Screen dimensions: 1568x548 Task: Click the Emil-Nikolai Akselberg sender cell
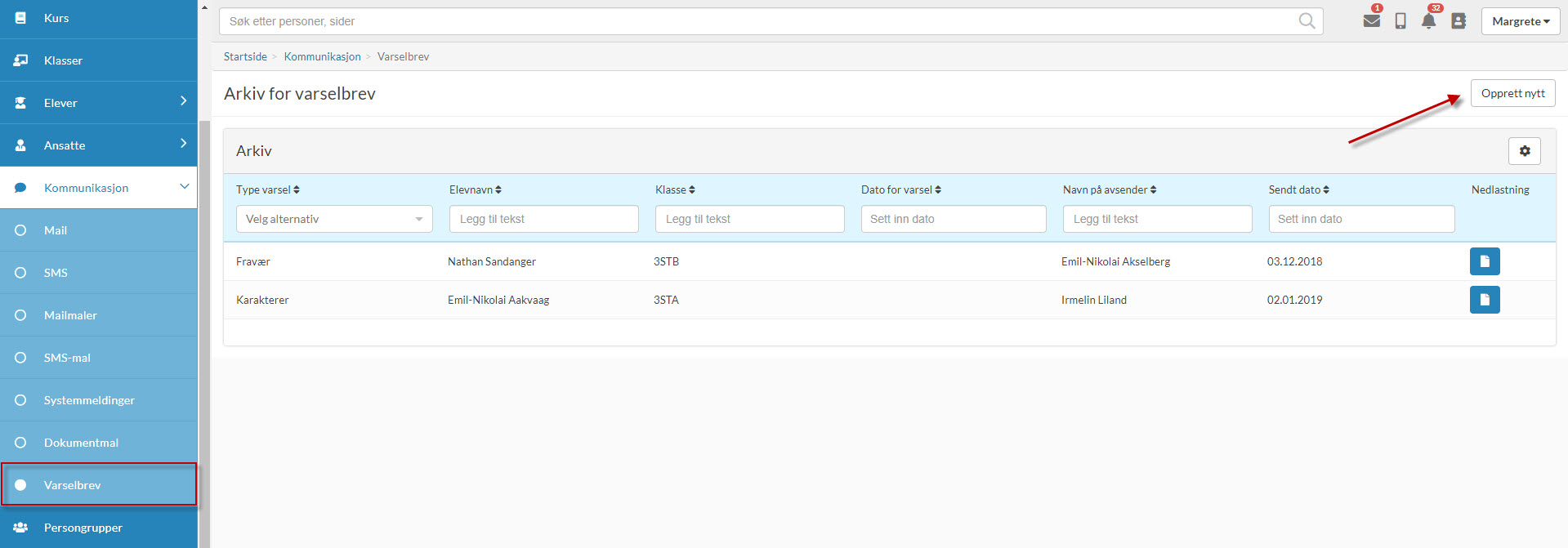click(1116, 261)
